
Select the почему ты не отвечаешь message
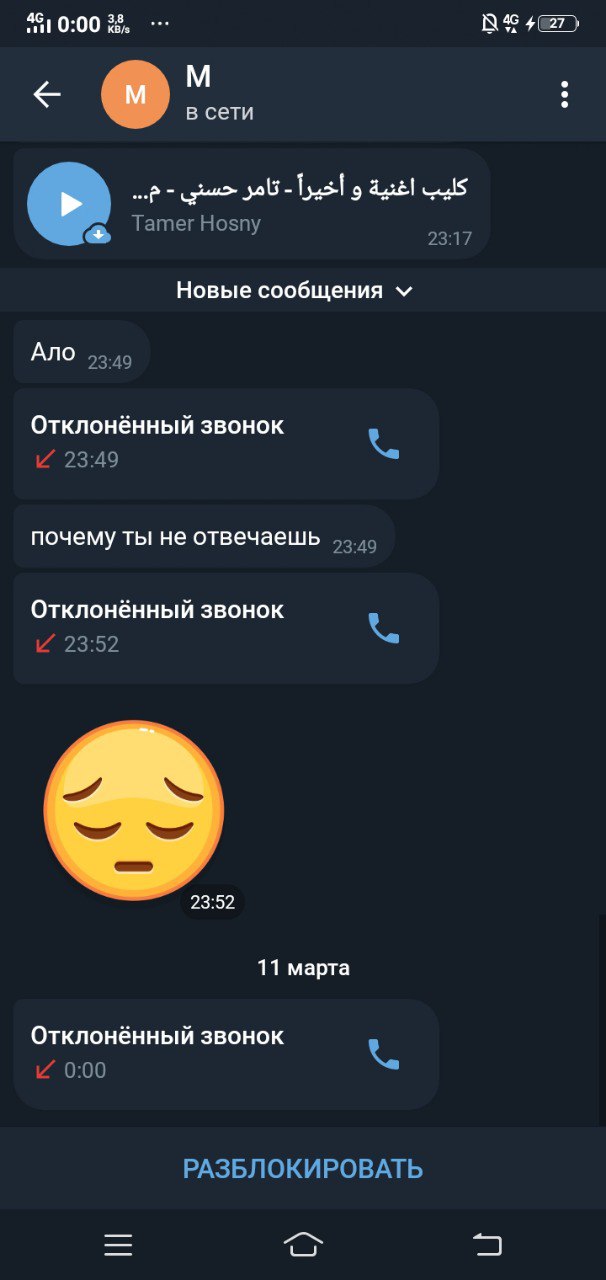[x=204, y=538]
